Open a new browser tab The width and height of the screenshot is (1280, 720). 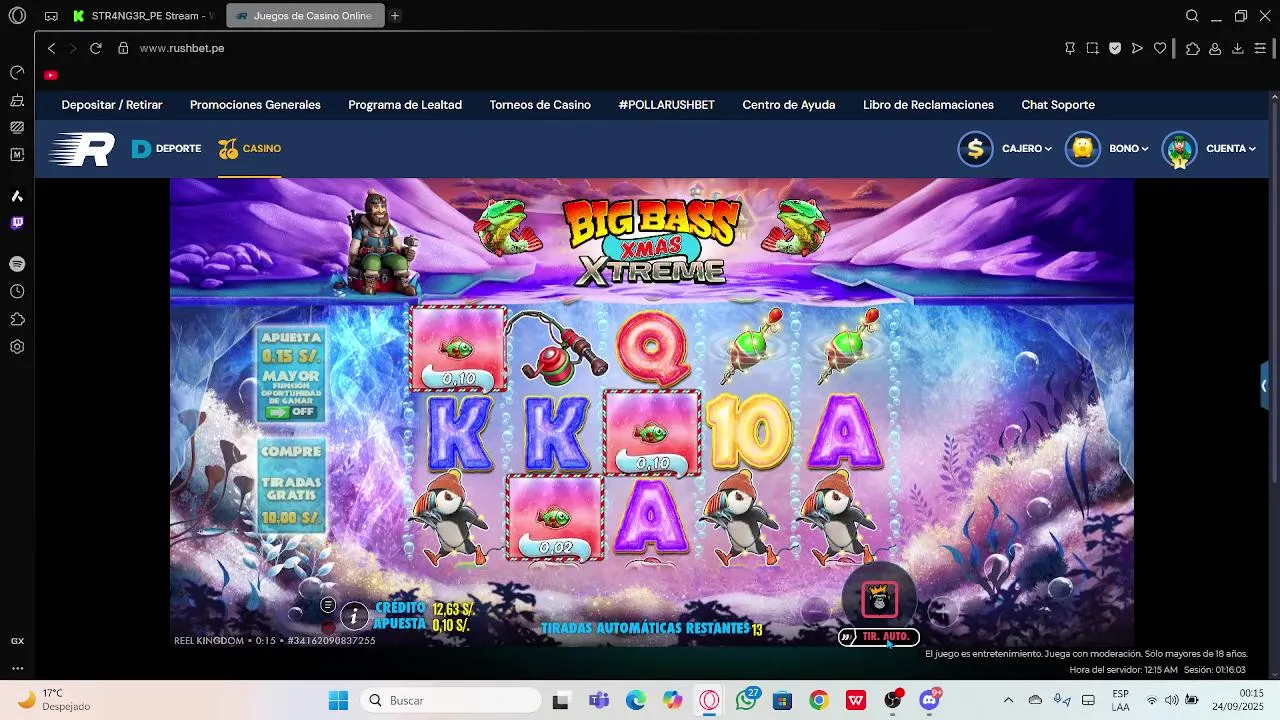[395, 16]
